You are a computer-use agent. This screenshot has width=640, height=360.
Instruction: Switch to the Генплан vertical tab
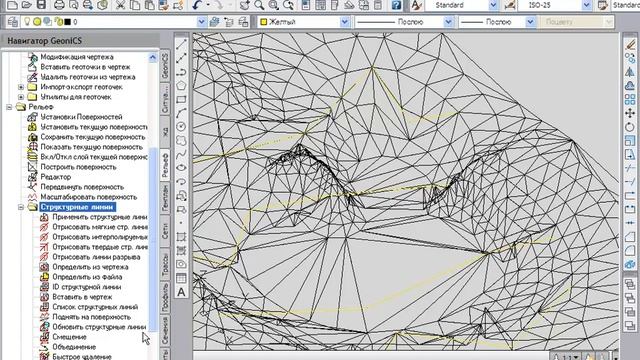click(x=165, y=198)
